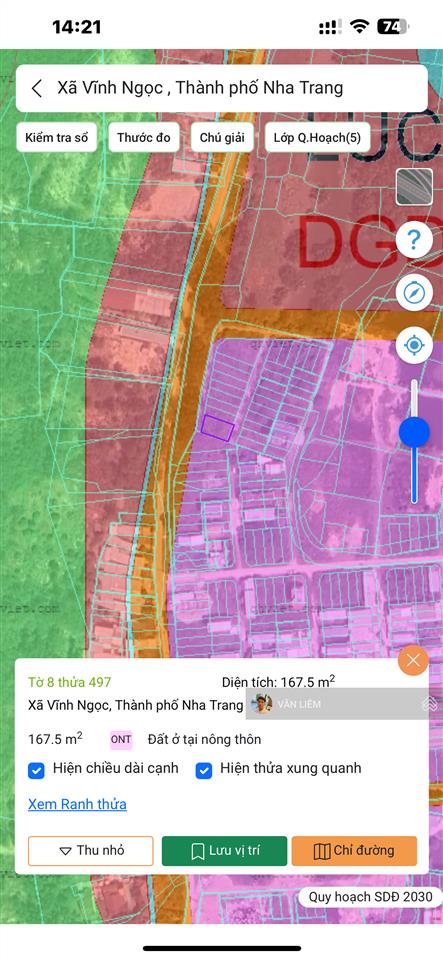Open the question mark help button

pos(414,240)
